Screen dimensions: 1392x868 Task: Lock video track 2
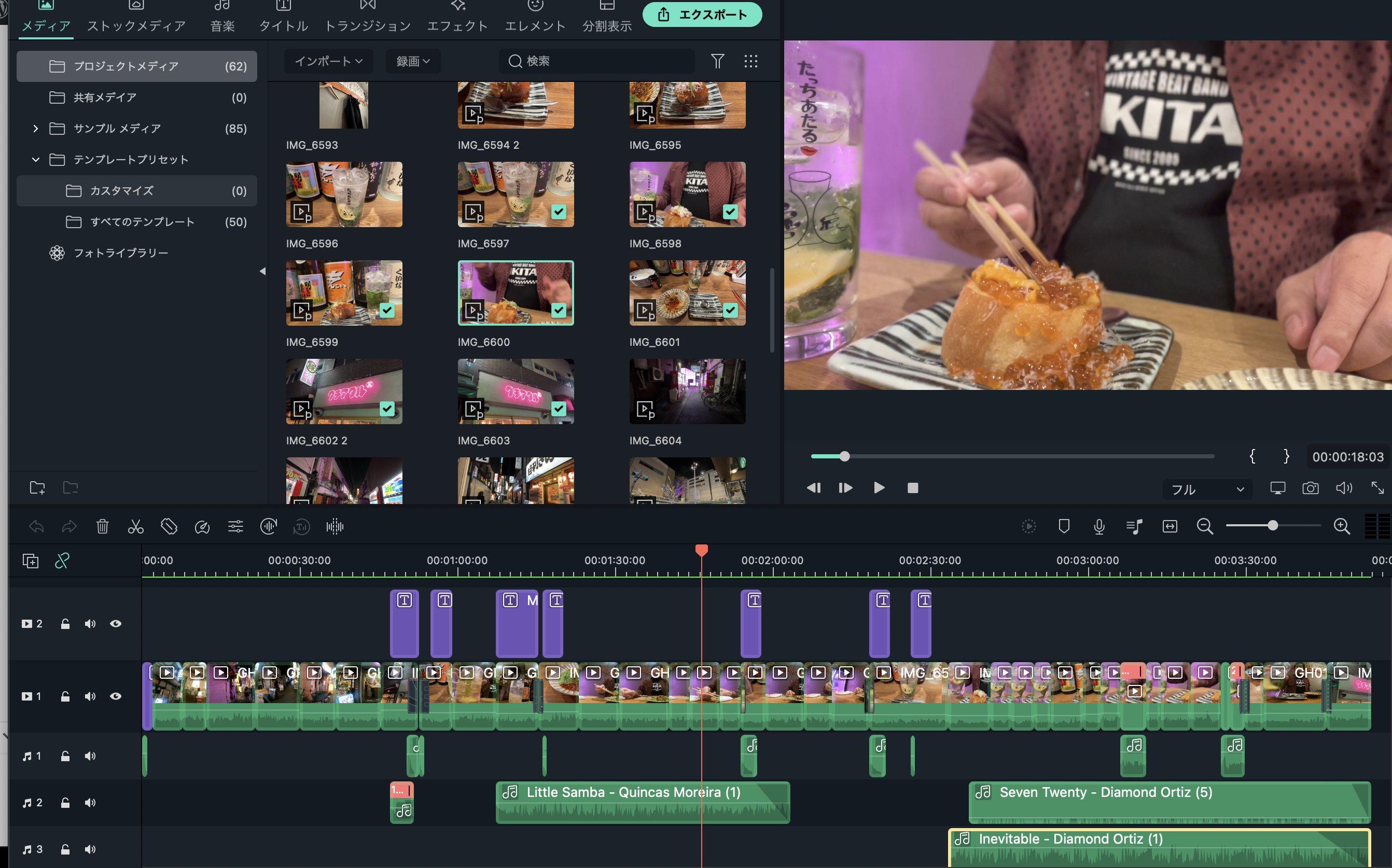[65, 623]
